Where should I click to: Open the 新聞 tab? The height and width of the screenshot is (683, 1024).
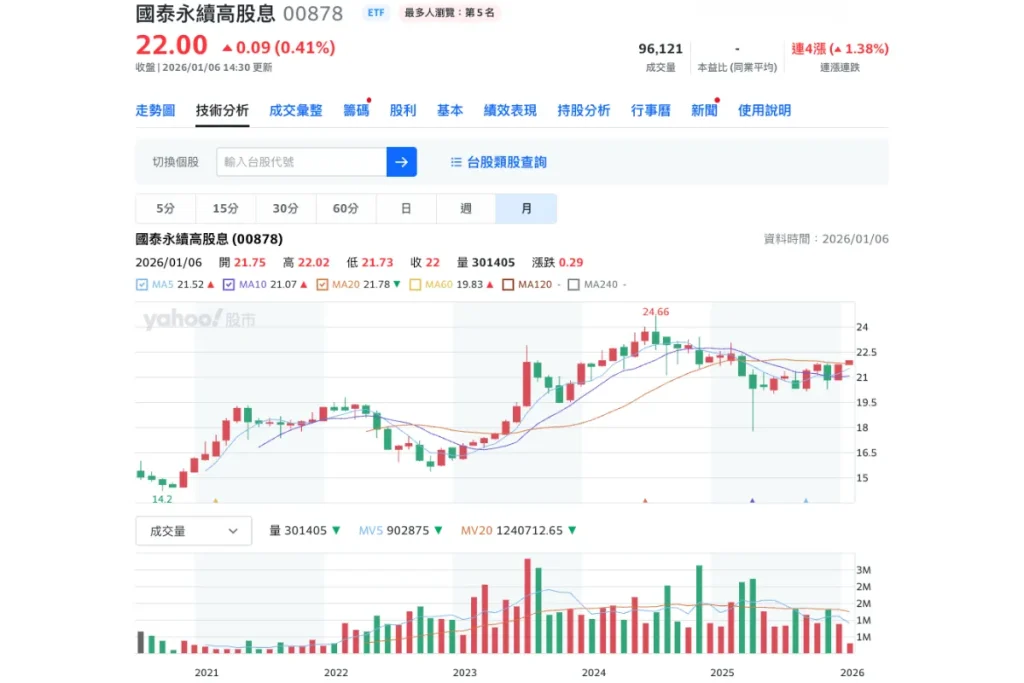point(704,110)
